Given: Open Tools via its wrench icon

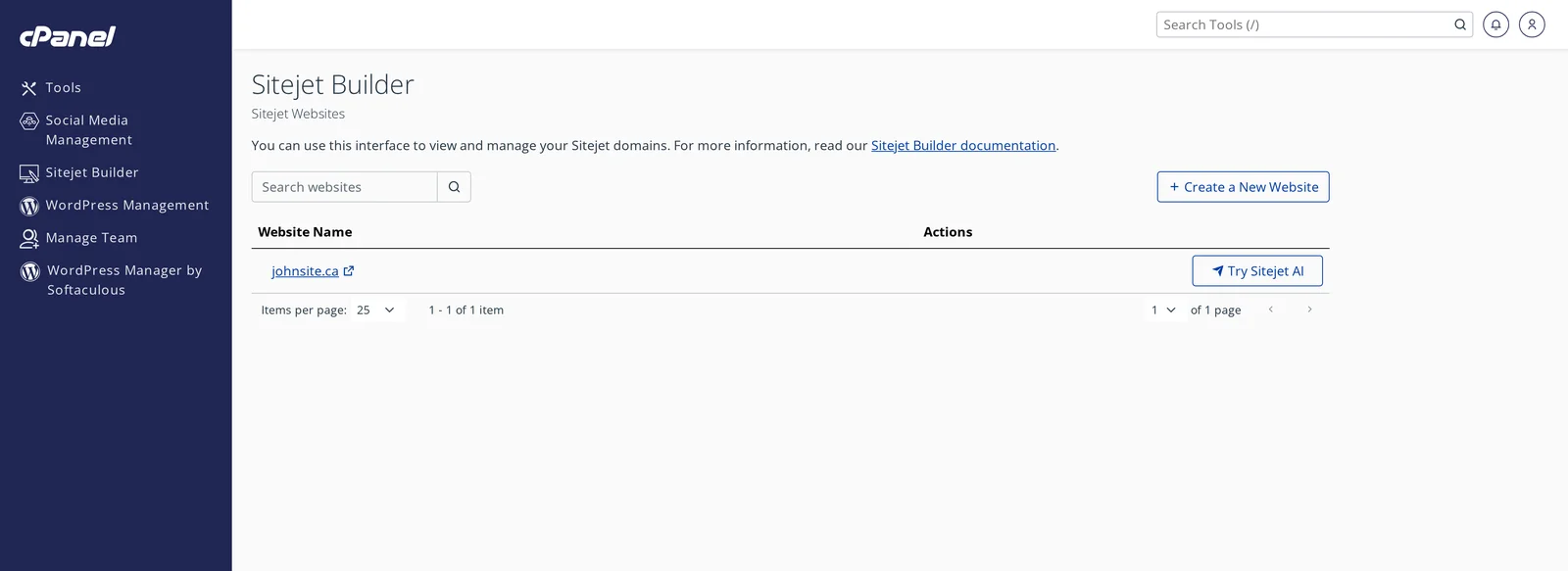Looking at the screenshot, I should pyautogui.click(x=29, y=88).
